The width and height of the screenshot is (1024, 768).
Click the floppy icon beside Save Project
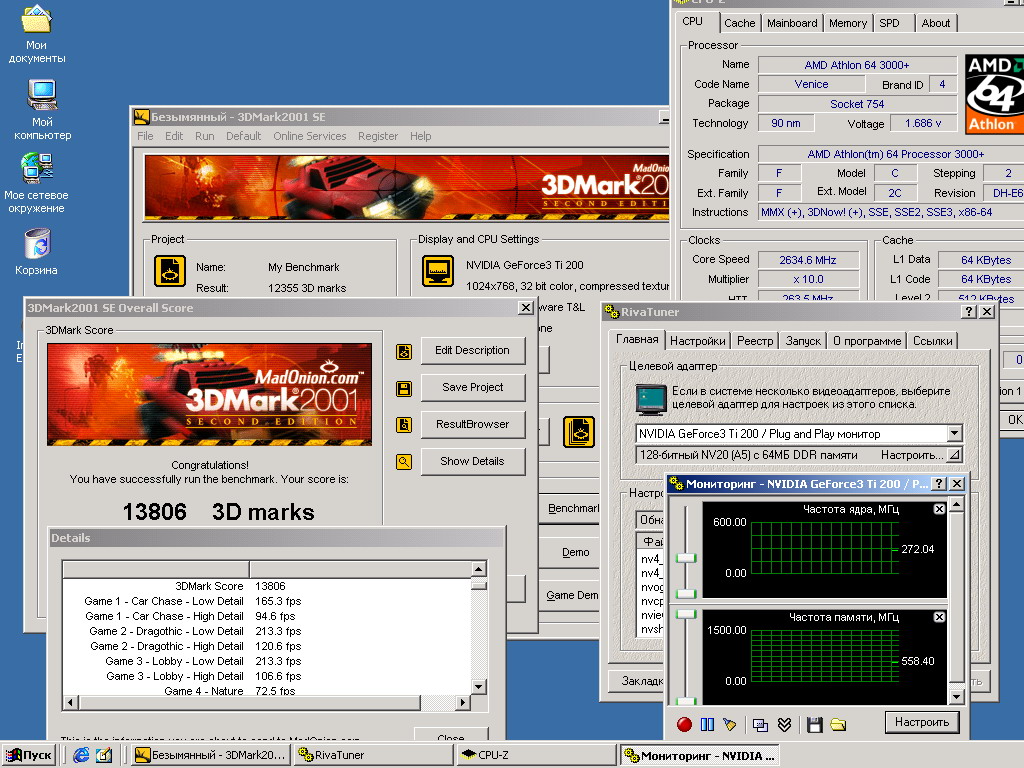(404, 389)
